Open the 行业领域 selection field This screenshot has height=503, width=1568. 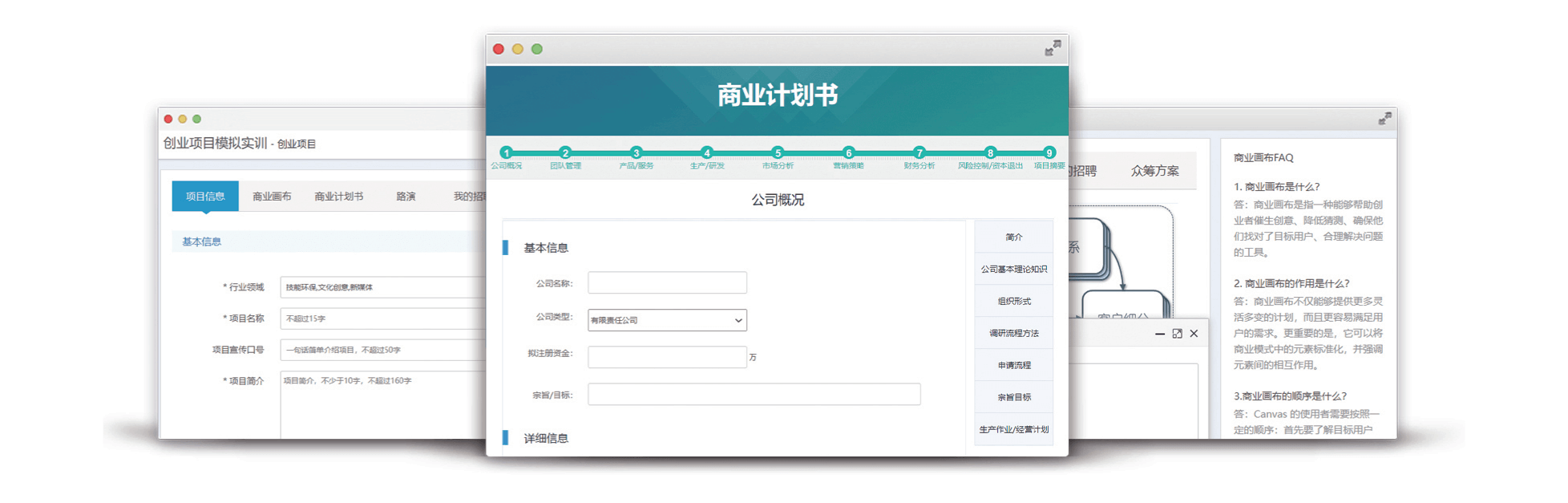pos(383,287)
